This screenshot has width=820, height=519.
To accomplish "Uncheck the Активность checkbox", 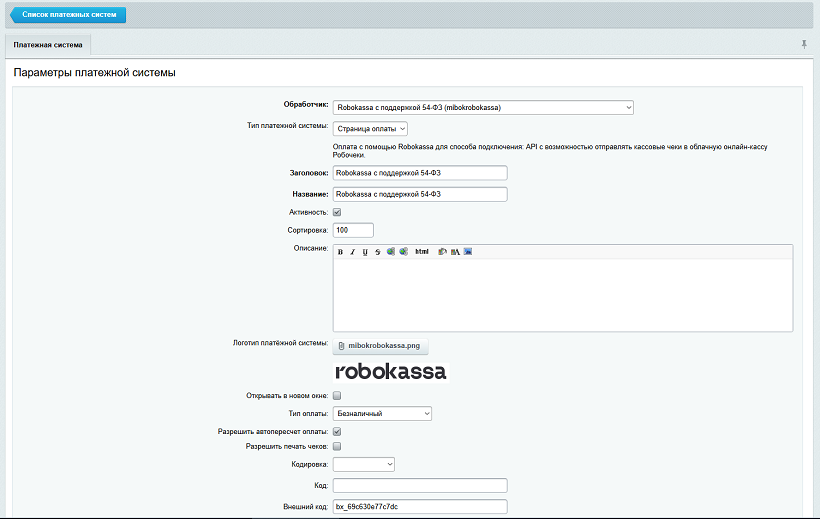I will [337, 212].
